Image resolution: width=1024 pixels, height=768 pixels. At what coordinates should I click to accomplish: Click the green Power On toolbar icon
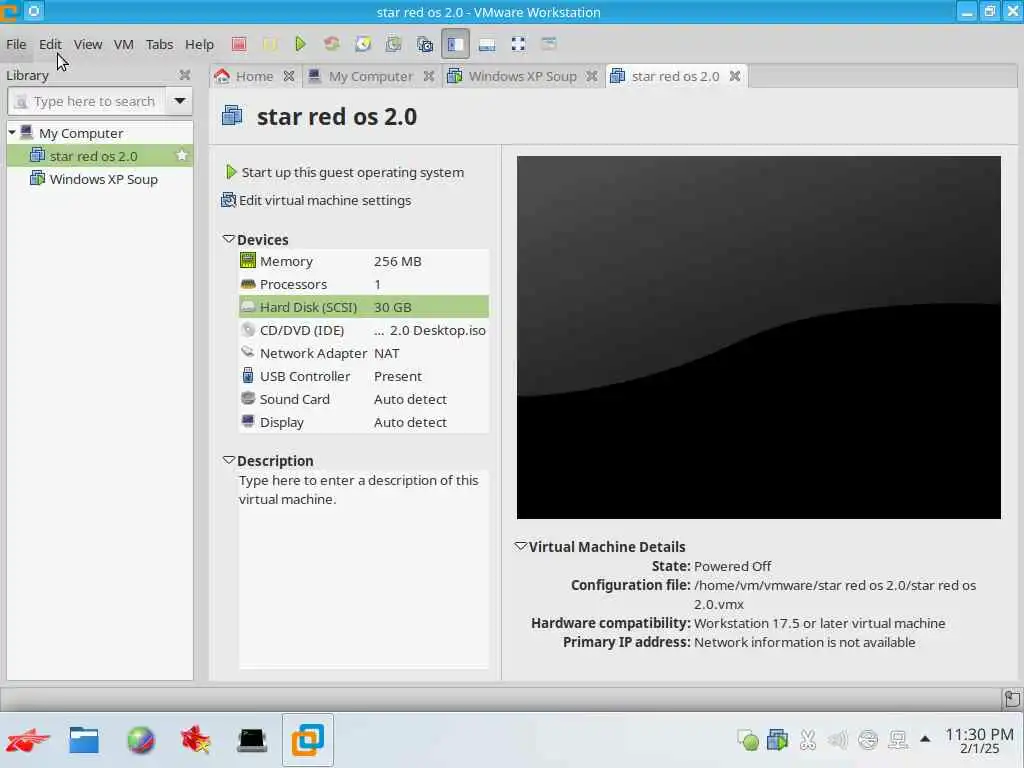click(x=300, y=44)
